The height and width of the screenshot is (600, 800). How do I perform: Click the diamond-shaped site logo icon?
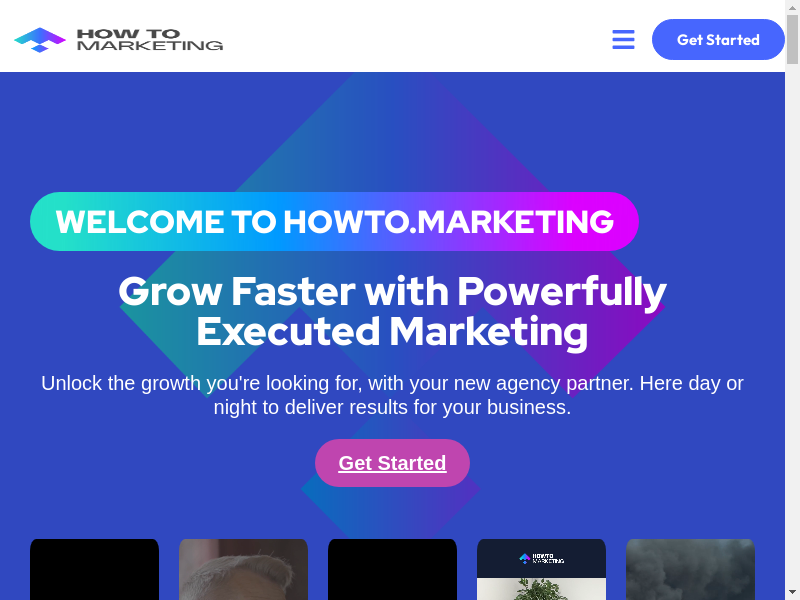point(40,39)
